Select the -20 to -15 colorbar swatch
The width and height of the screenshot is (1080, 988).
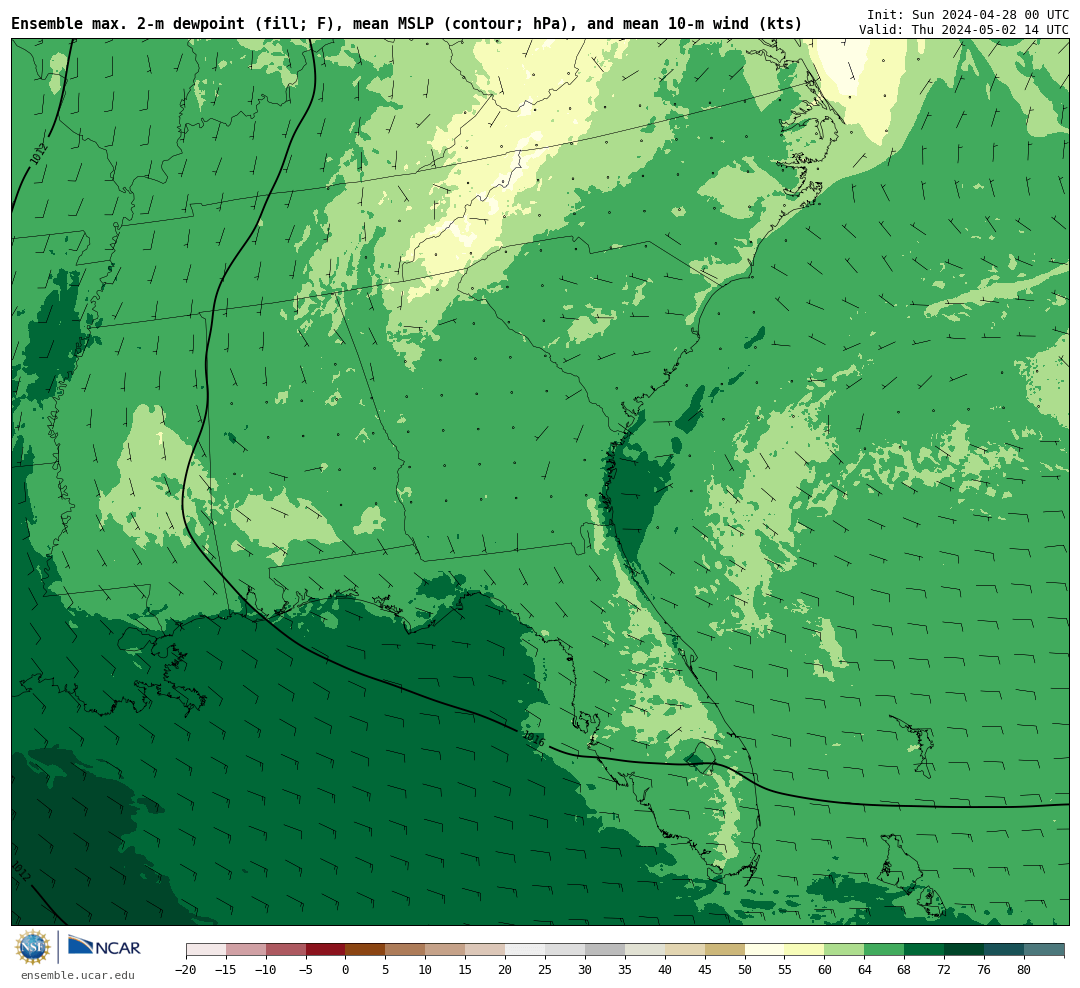(206, 950)
